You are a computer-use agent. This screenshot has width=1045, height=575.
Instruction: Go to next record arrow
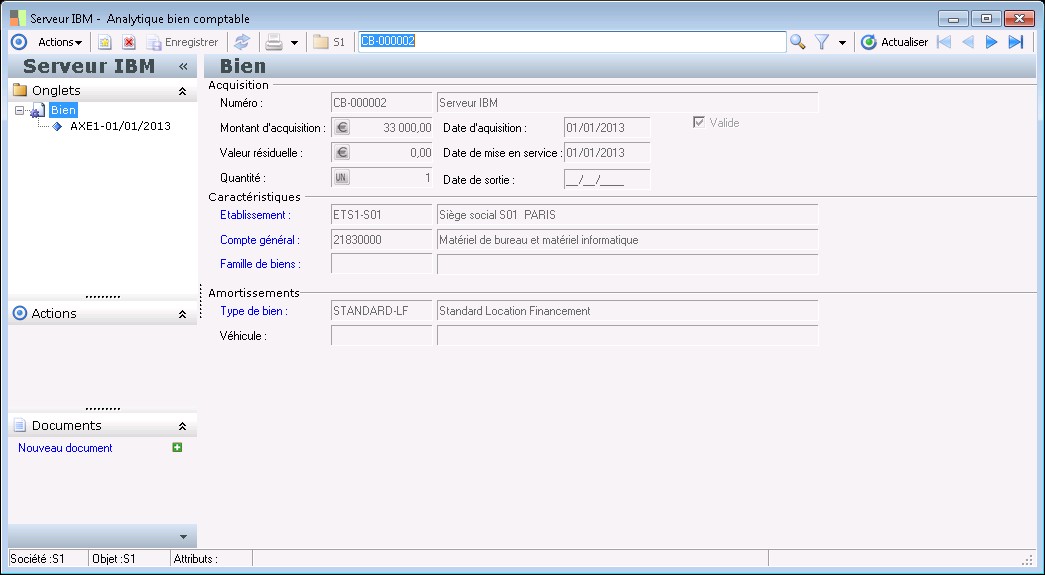pyautogui.click(x=991, y=42)
